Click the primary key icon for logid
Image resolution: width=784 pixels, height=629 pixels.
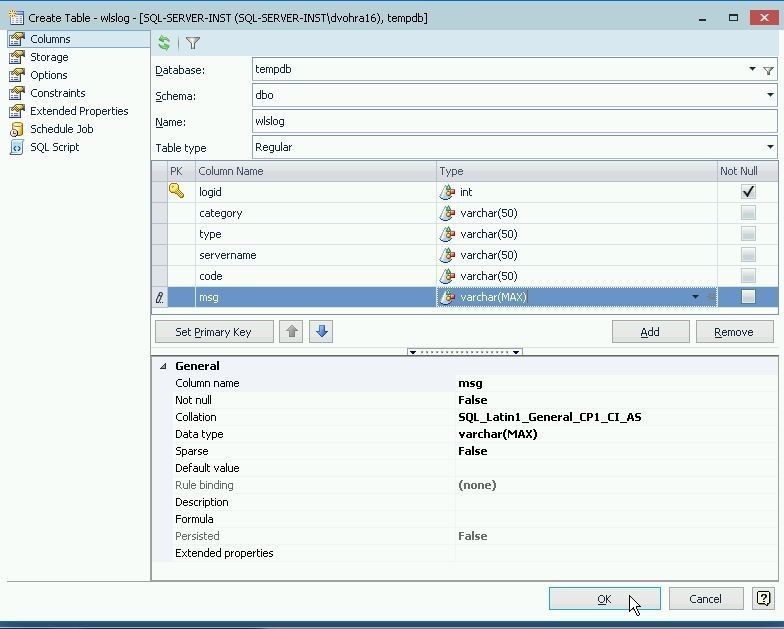pyautogui.click(x=176, y=191)
